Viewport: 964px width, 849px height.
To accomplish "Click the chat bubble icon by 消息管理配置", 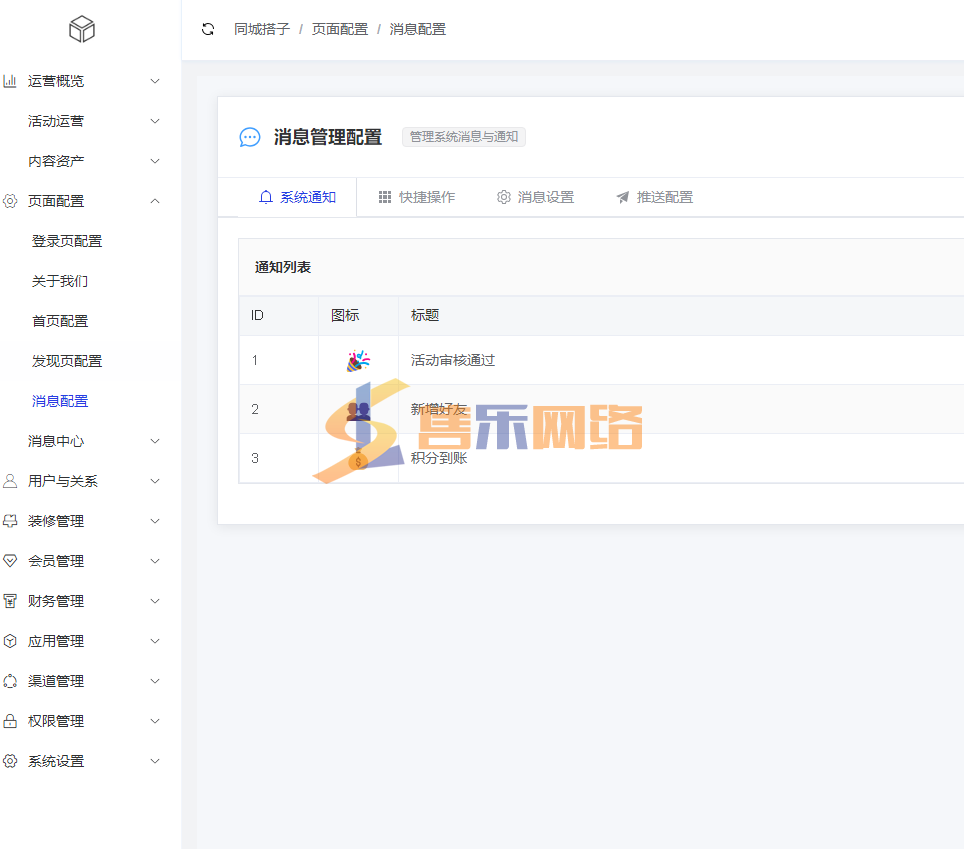I will pos(250,138).
